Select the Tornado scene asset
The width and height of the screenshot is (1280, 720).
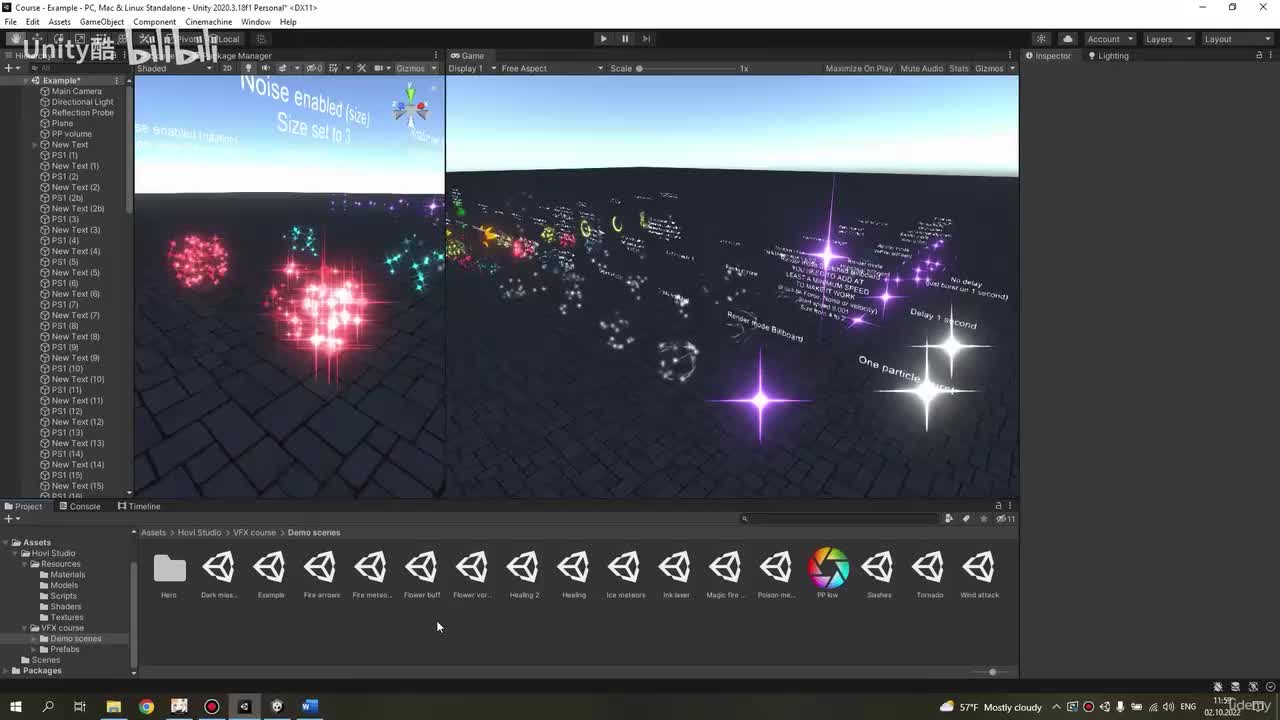point(929,574)
